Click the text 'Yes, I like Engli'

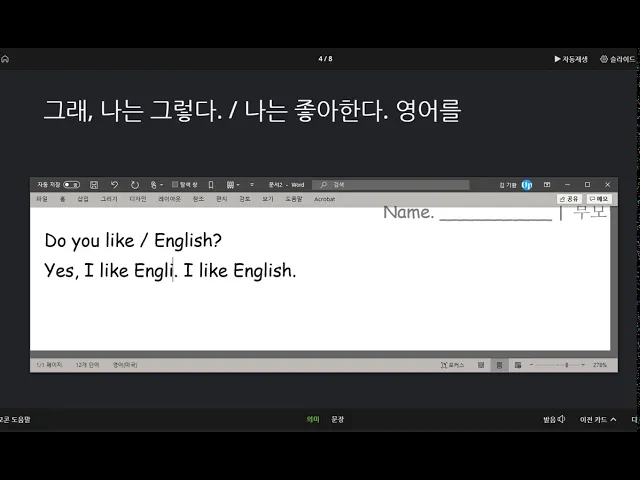tap(109, 271)
